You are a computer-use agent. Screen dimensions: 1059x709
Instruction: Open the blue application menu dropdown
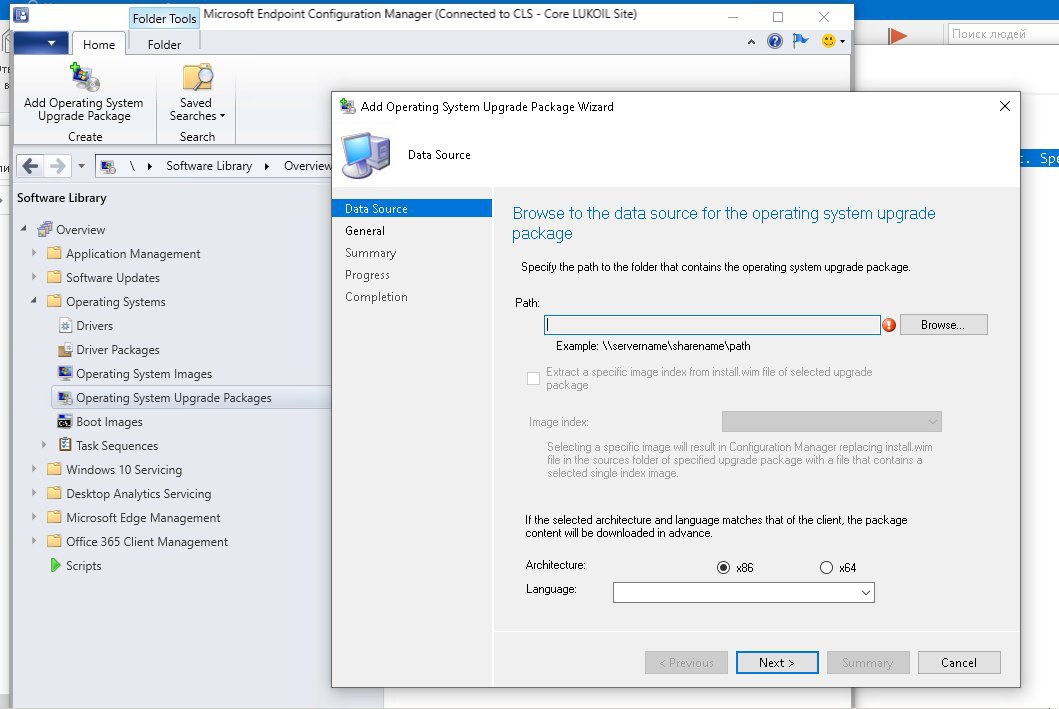(x=41, y=43)
